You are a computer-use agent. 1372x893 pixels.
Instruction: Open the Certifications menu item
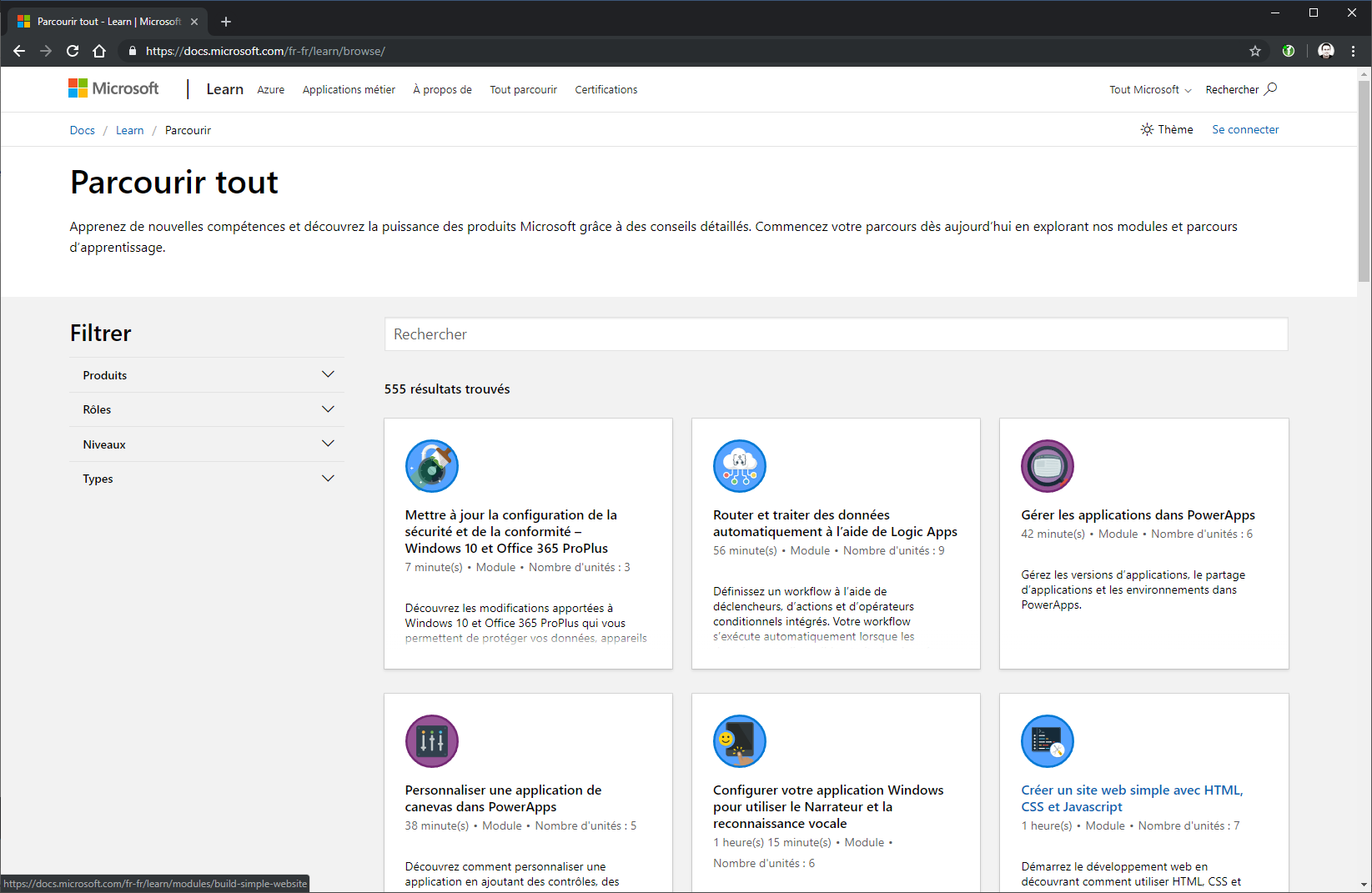pyautogui.click(x=606, y=89)
